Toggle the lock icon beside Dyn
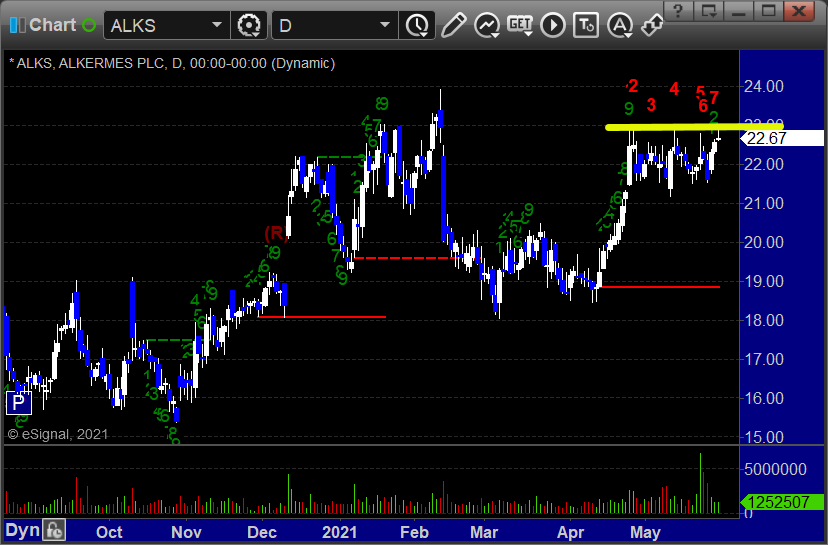 (x=54, y=530)
